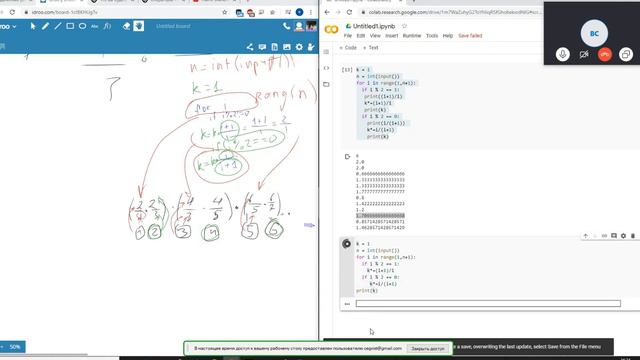This screenshot has width=640, height=360.
Task: Open the File menu in Colab
Action: [x=348, y=36]
